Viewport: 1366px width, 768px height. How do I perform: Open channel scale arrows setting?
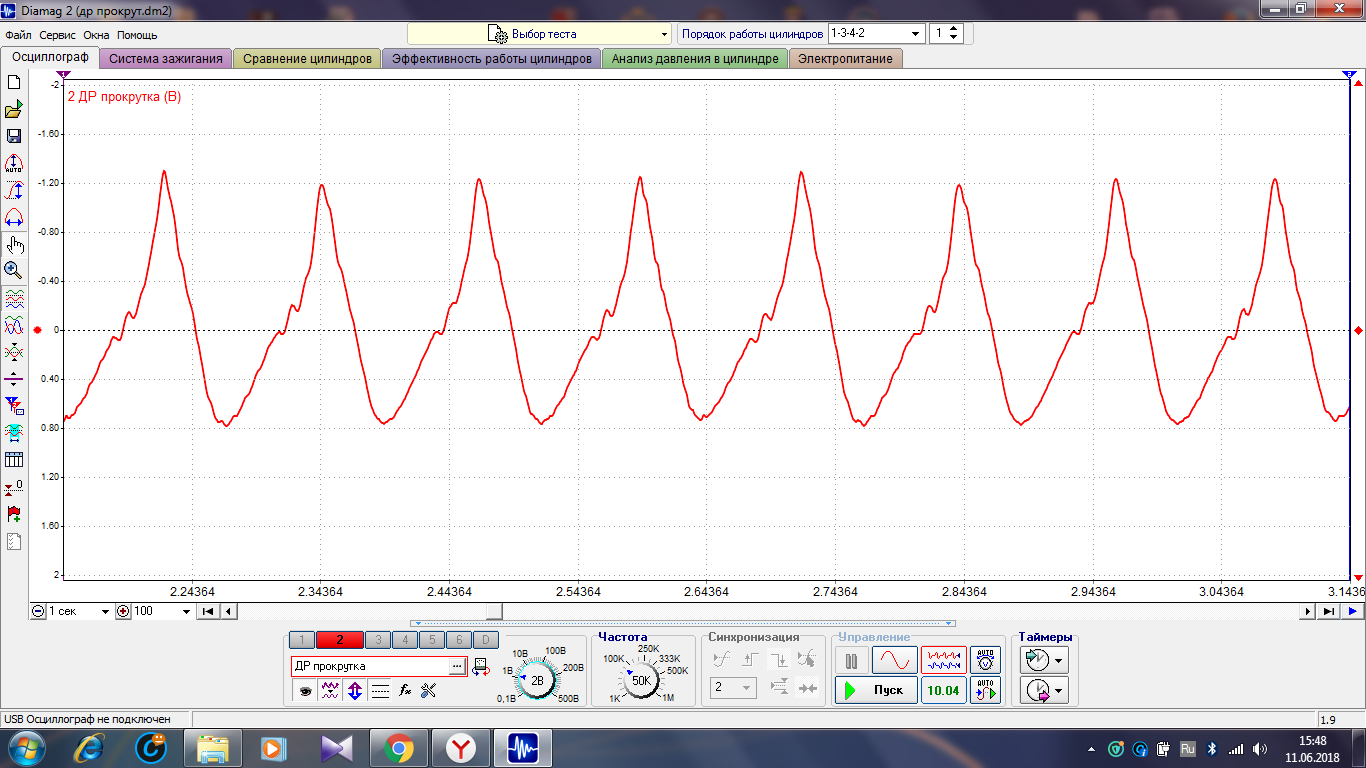[x=355, y=690]
